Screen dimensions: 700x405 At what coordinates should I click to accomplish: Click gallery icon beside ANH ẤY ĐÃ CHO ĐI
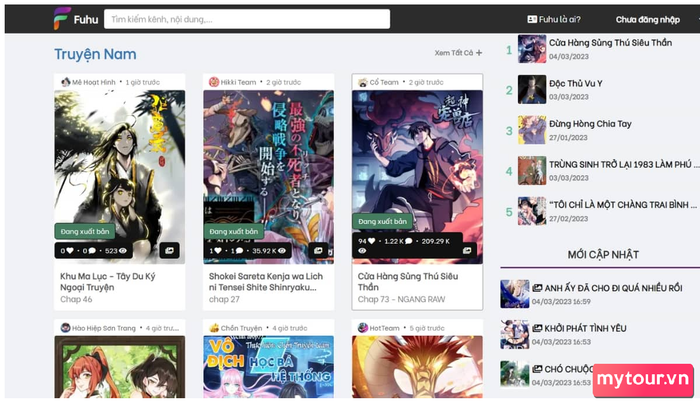click(x=537, y=288)
